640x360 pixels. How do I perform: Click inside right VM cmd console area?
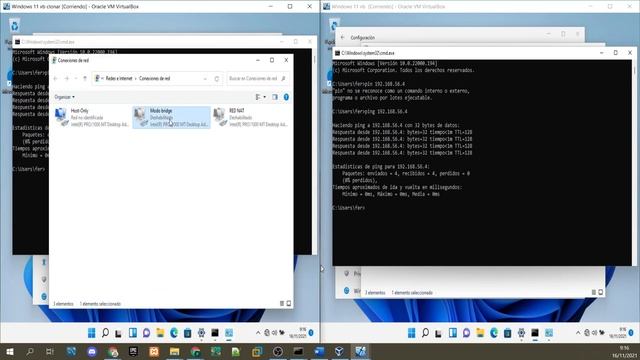[x=482, y=162]
